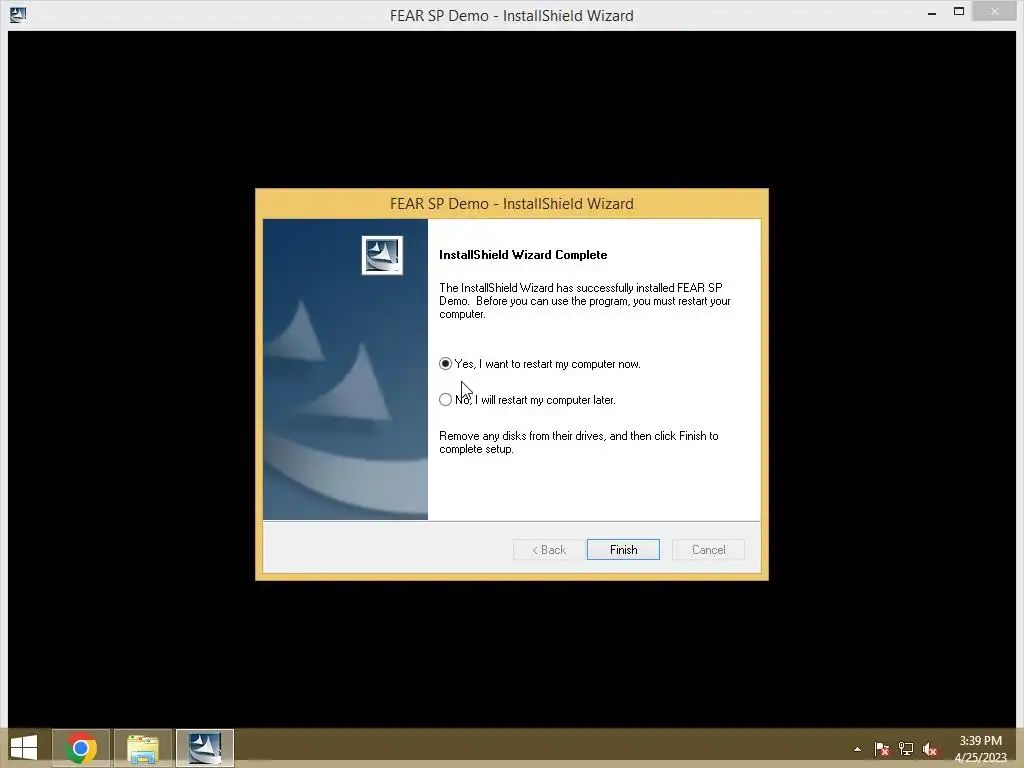Launch Google Chrome from the taskbar
Viewport: 1024px width, 768px height.
[81, 748]
